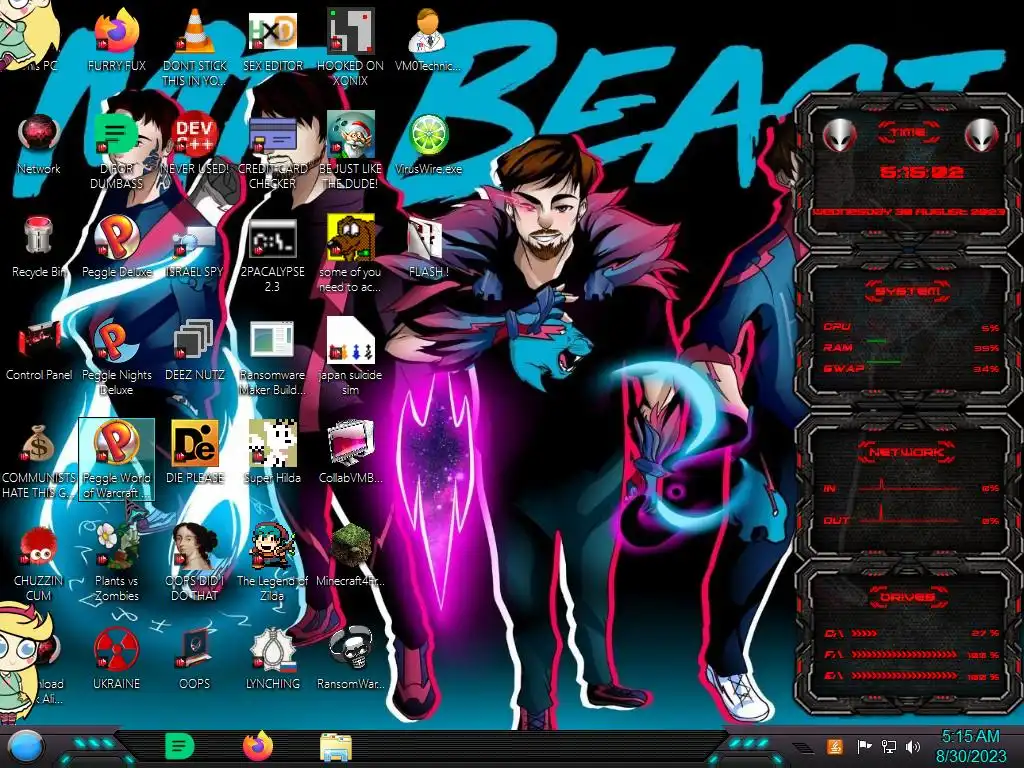Click the left alien head gadget logo

pos(839,136)
